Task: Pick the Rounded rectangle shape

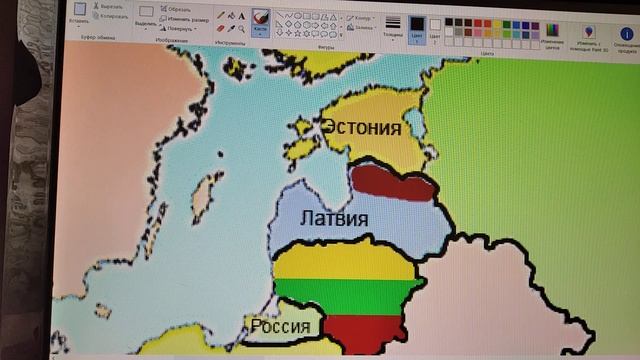Action: (x=316, y=17)
